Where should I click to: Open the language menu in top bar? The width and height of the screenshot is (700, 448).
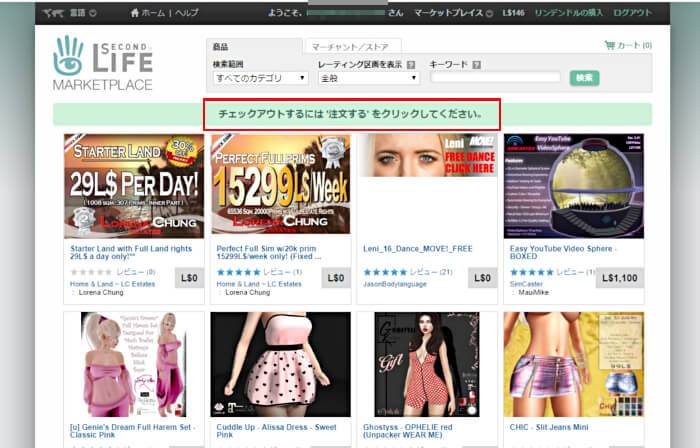[83, 13]
